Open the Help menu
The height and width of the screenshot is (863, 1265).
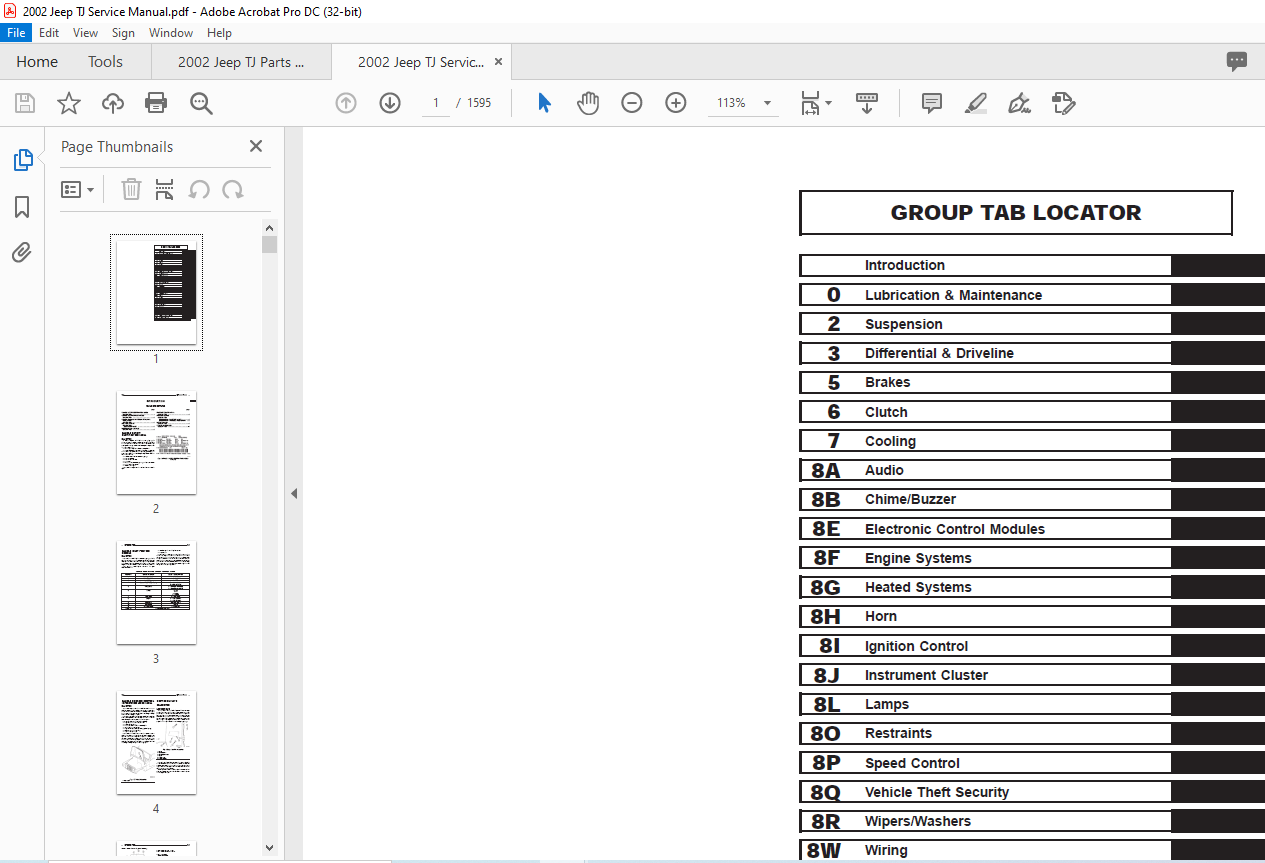pos(219,33)
